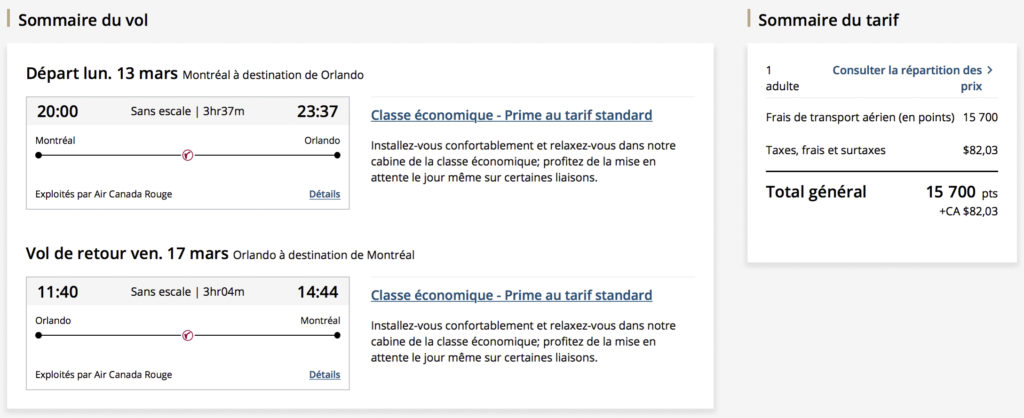Click the Orlando arrival dot on the outbound route
This screenshot has width=1024, height=418.
pos(337,155)
